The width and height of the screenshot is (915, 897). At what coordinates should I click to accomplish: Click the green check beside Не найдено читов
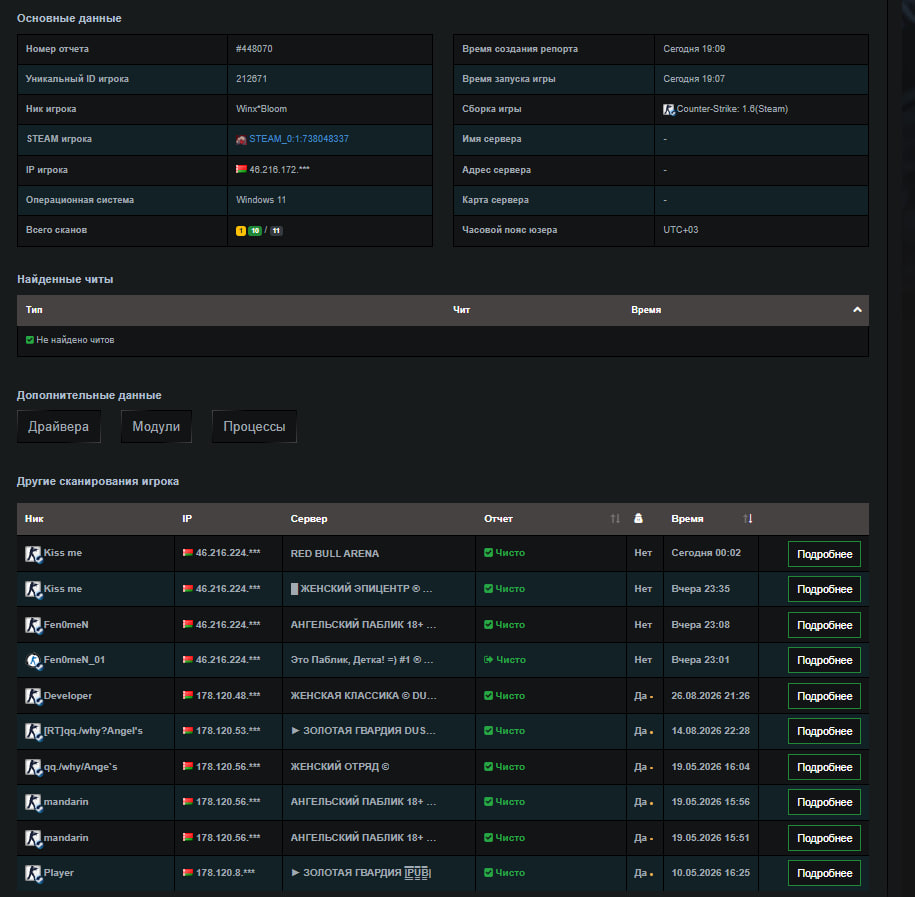point(30,340)
